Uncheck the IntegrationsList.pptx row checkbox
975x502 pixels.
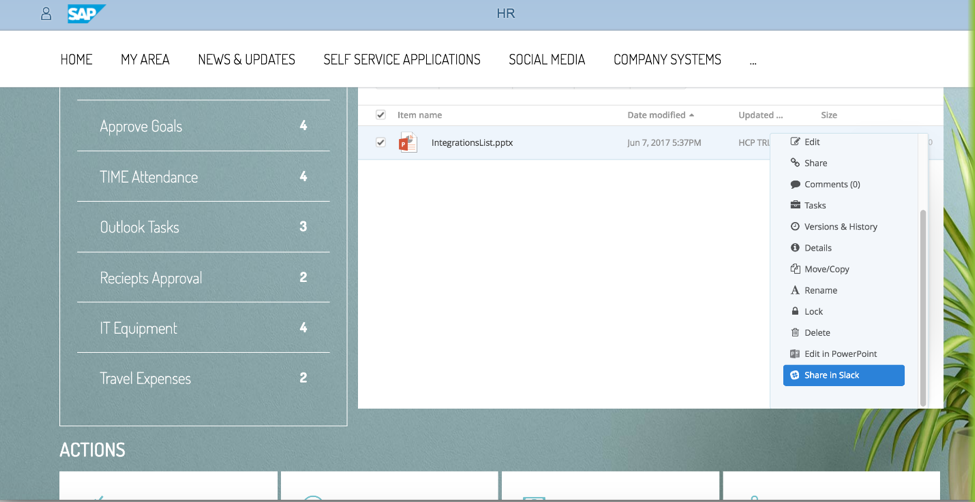pos(380,143)
